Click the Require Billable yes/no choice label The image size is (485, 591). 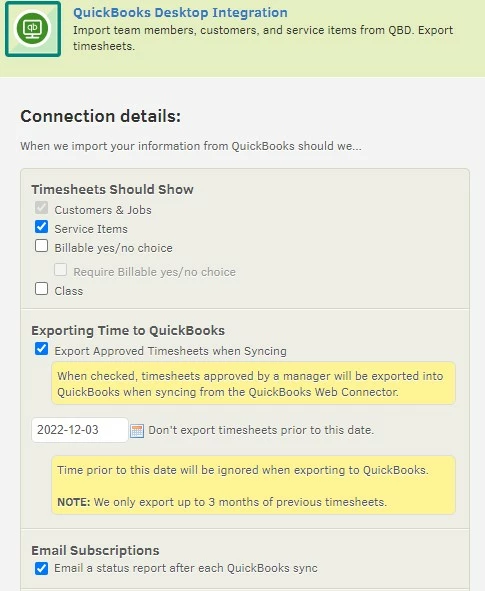(155, 272)
